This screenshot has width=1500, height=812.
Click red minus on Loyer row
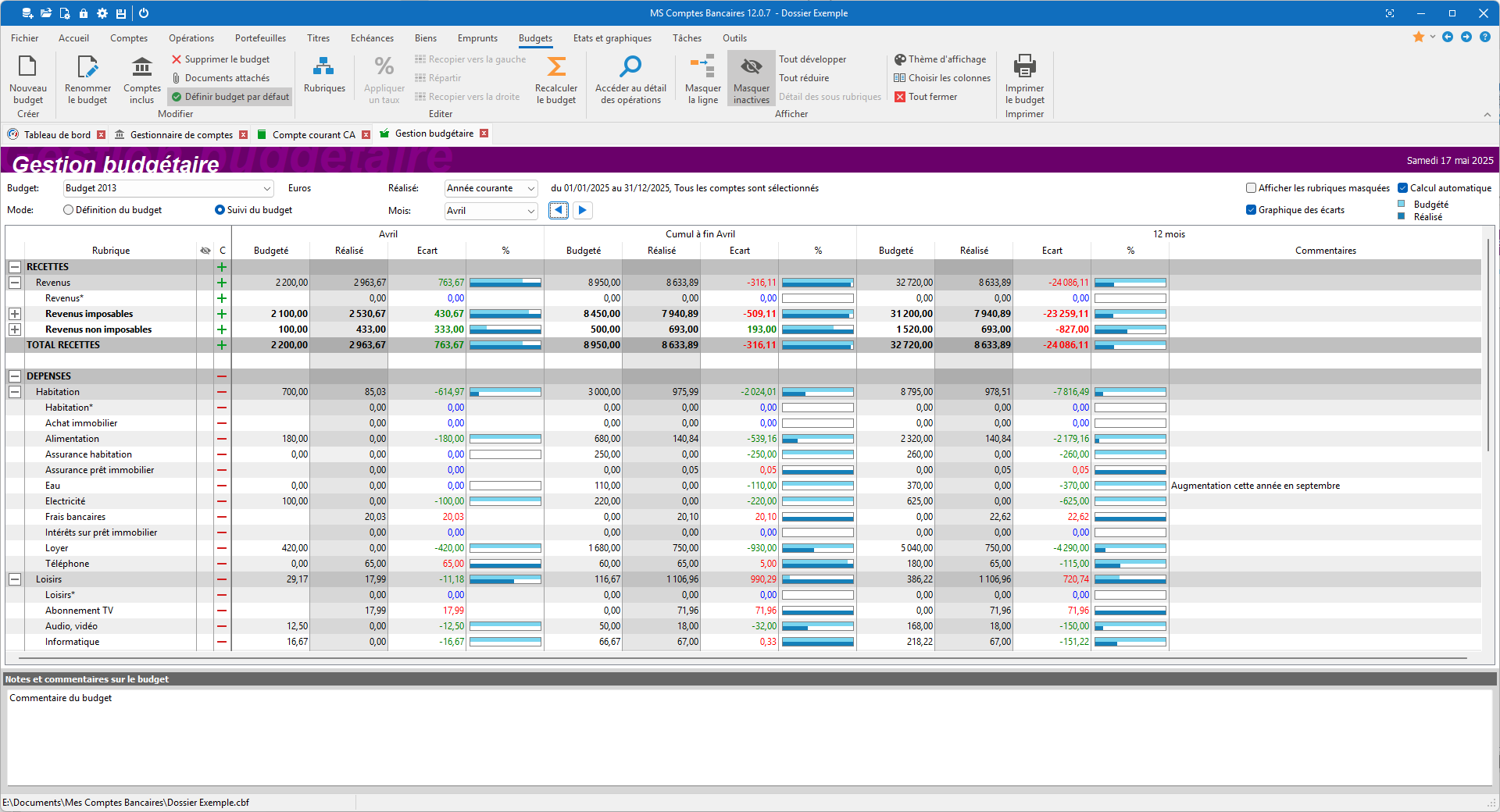coord(222,548)
